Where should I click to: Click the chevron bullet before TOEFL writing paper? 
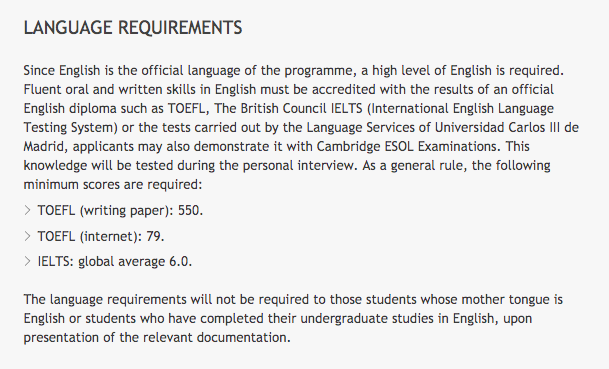click(27, 211)
